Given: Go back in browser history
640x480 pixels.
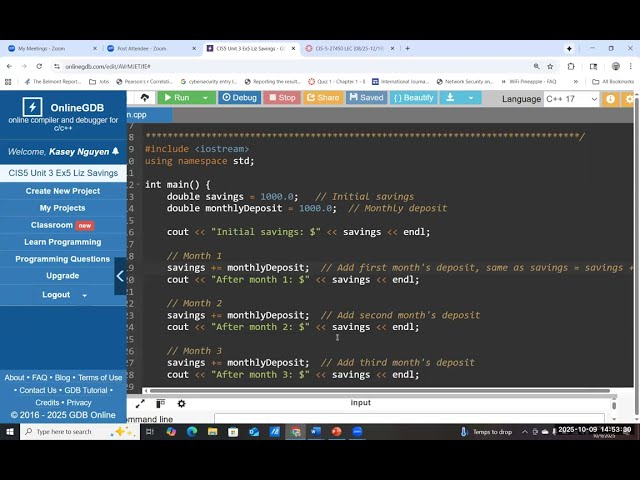Looking at the screenshot, I should click(9, 66).
